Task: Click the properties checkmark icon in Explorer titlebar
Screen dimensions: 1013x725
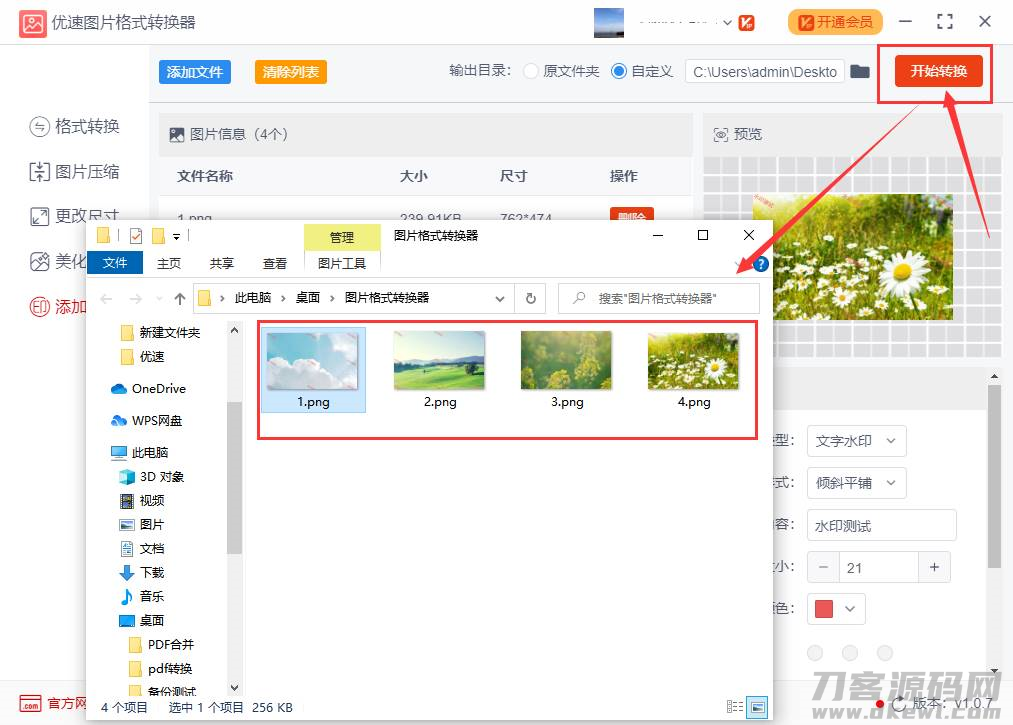Action: coord(136,236)
